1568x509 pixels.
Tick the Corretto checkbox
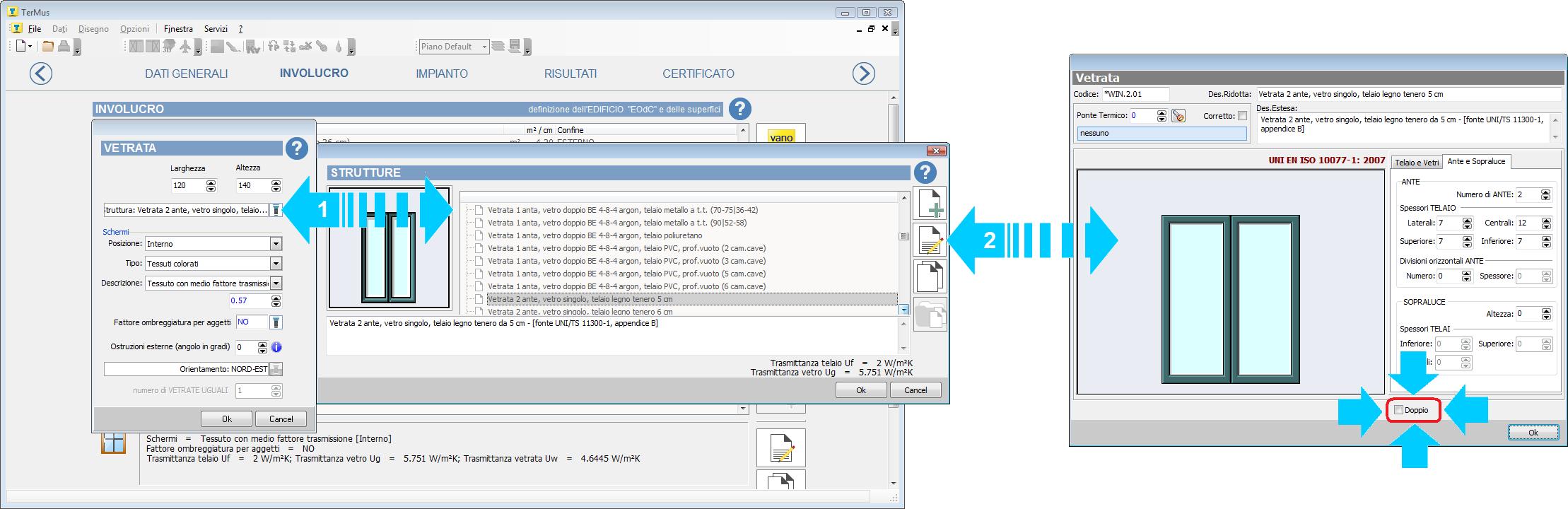tap(1242, 116)
